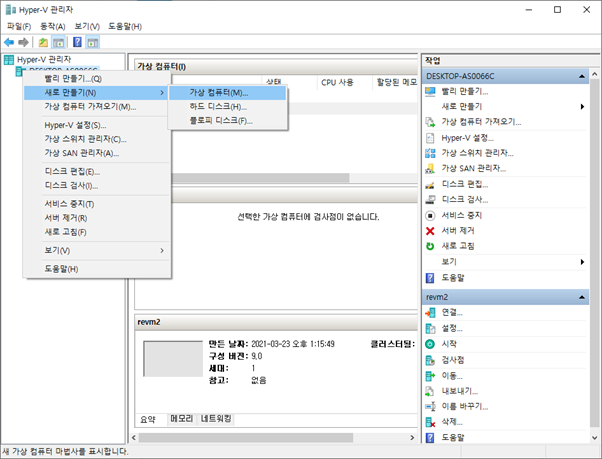Open the 파일(F) menu
The image size is (602, 459).
pos(19,26)
